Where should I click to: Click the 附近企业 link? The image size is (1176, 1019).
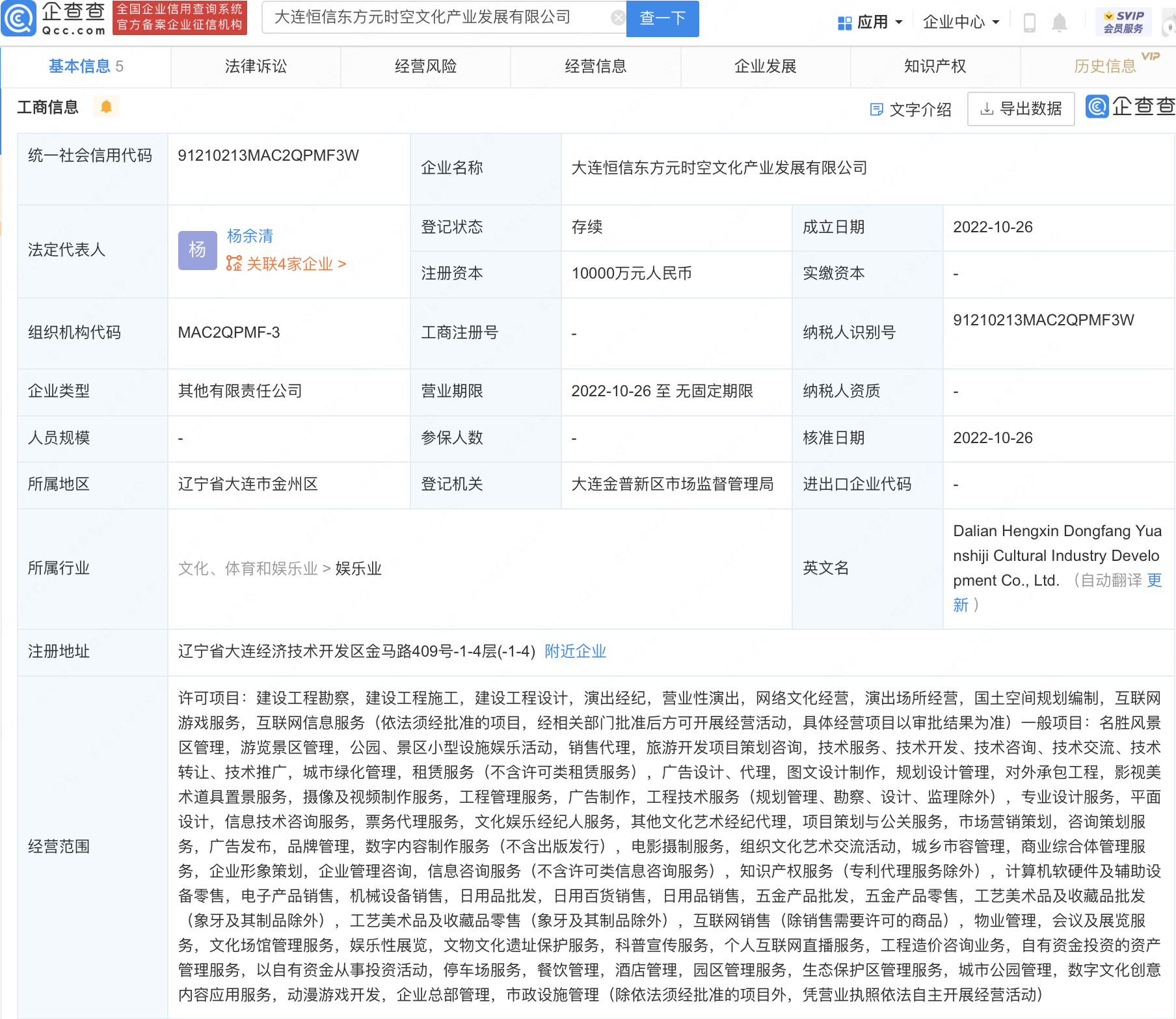[x=575, y=651]
